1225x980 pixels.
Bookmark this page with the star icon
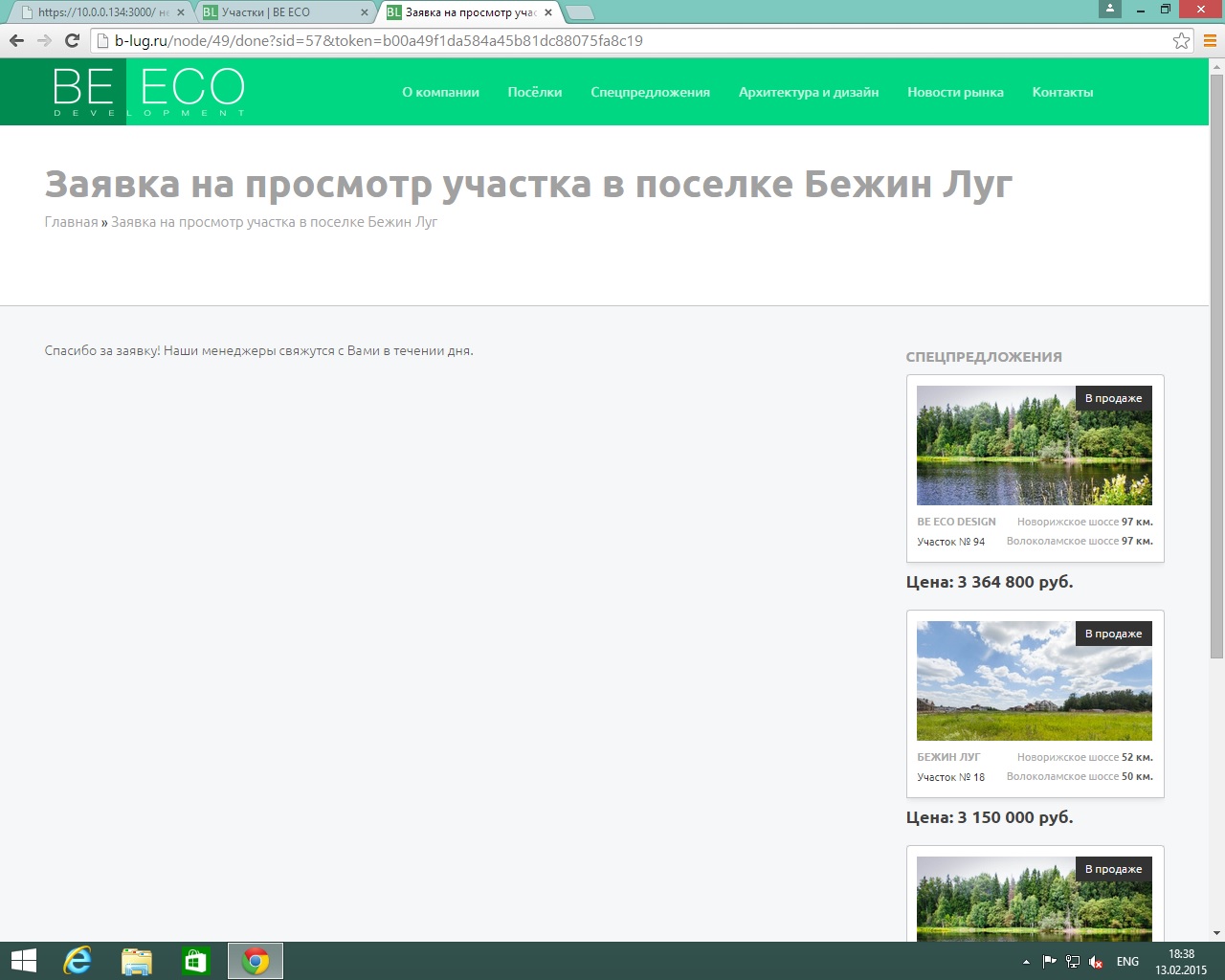click(1181, 40)
